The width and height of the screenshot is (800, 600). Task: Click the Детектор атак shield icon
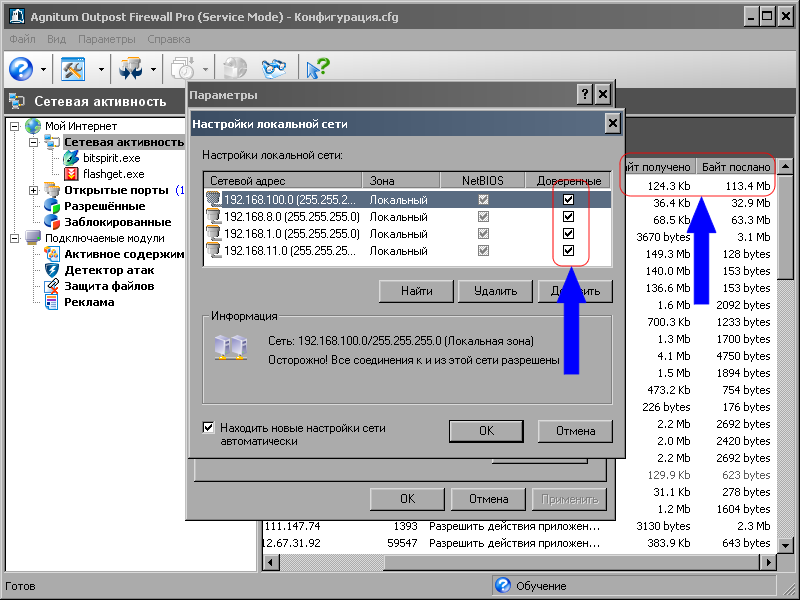click(52, 270)
